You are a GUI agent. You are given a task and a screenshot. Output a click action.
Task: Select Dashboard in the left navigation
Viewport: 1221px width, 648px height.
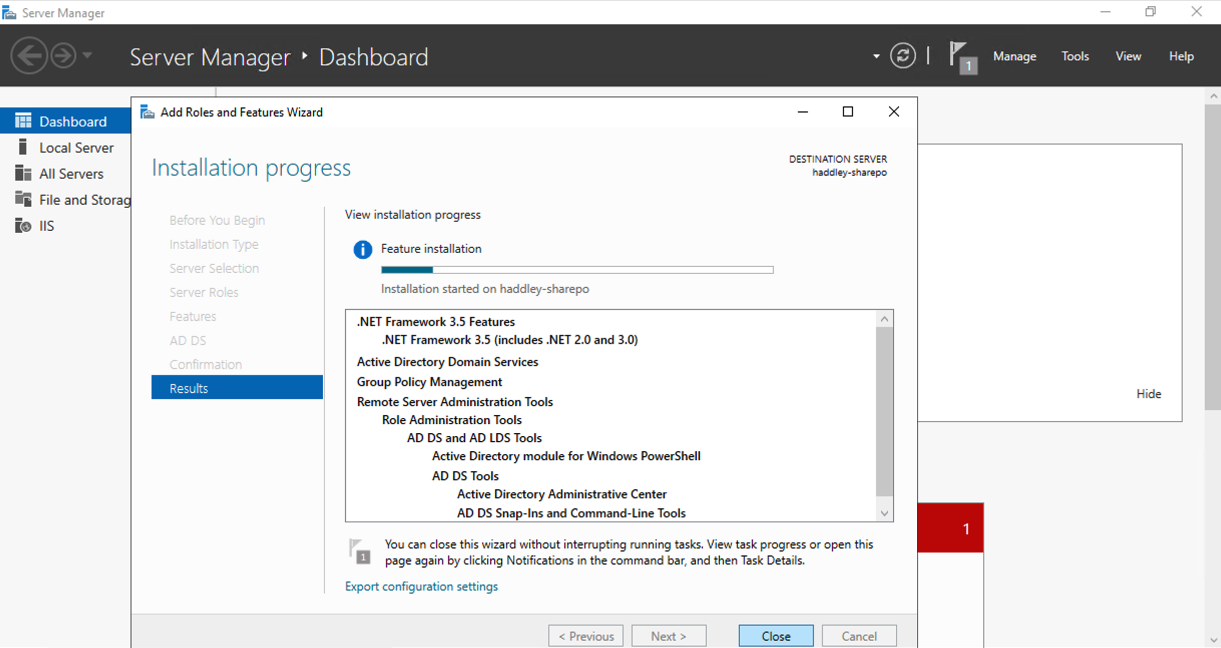66,121
